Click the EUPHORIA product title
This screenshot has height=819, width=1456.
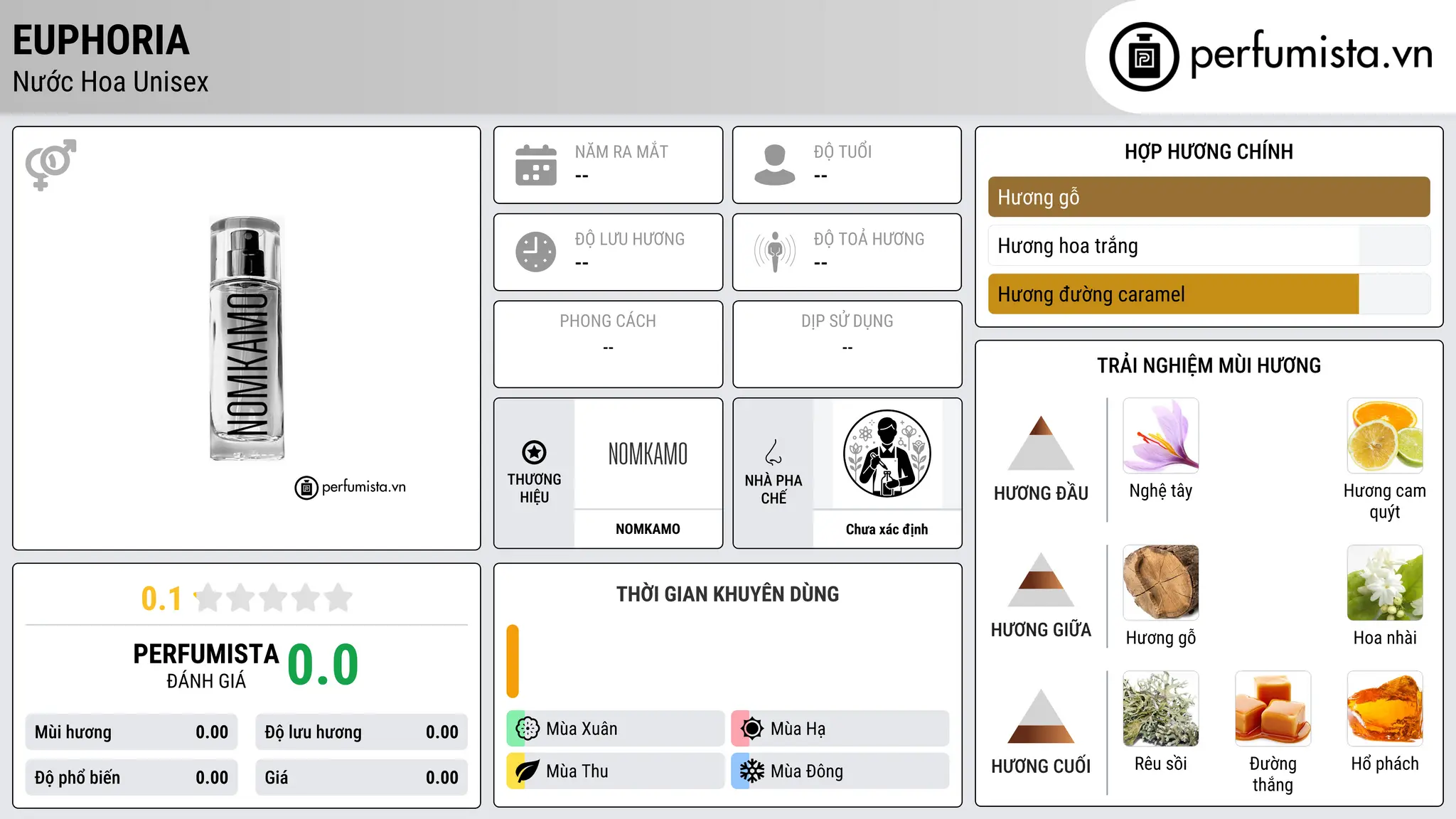(x=101, y=40)
